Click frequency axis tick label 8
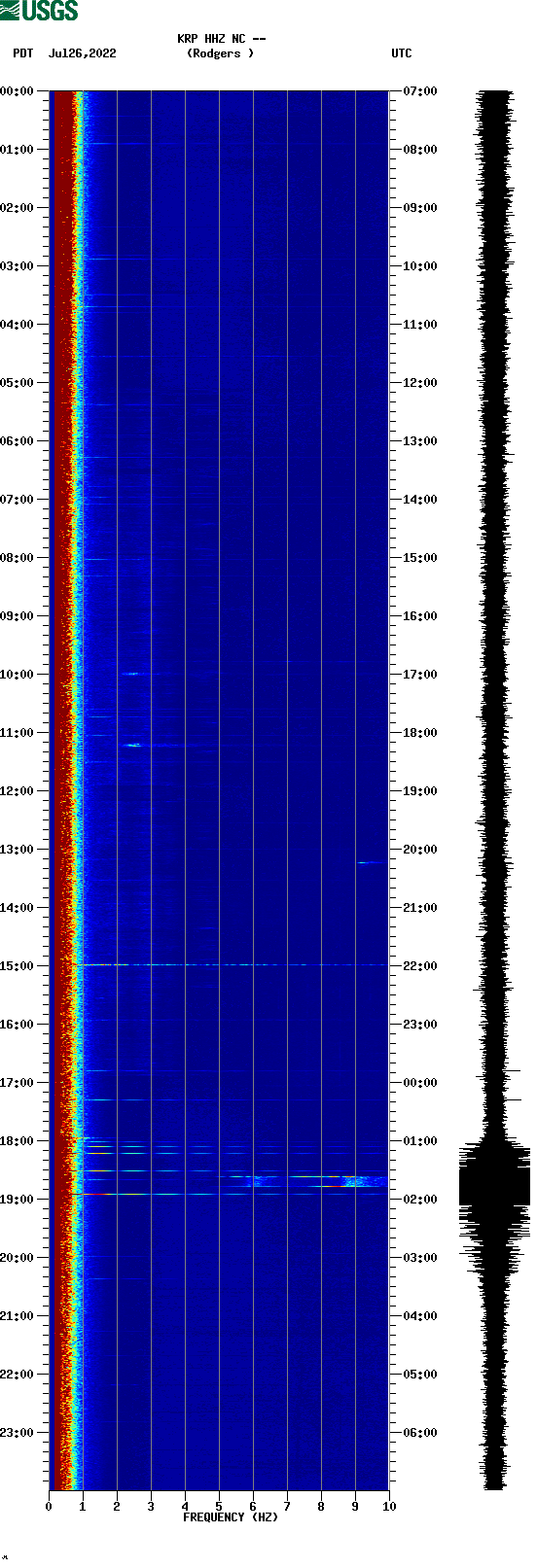 pos(321,1507)
